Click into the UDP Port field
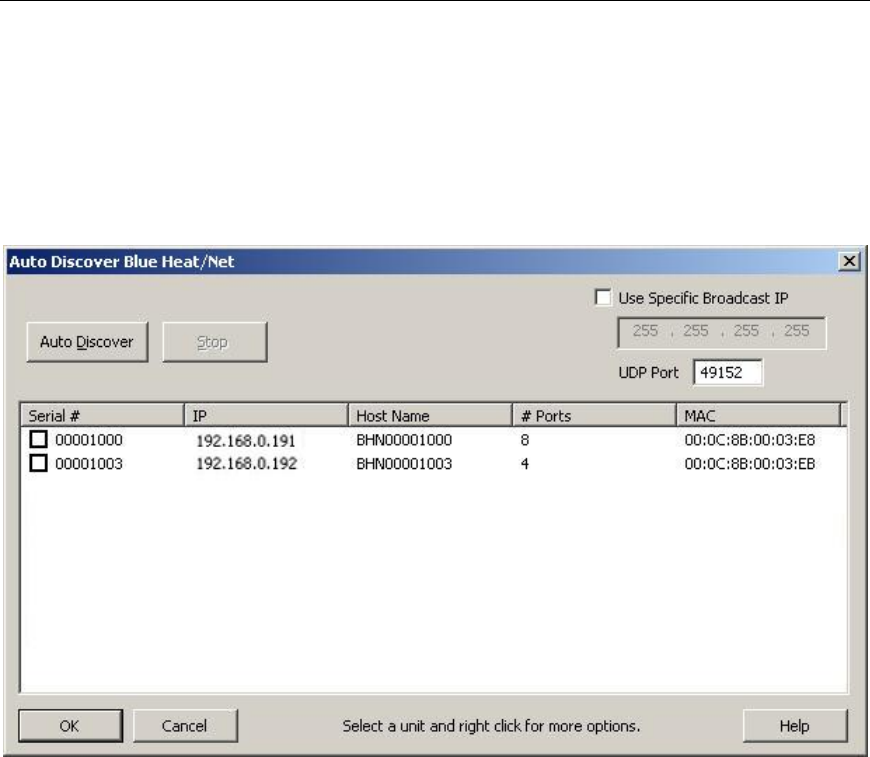This screenshot has width=870, height=757. coord(728,372)
